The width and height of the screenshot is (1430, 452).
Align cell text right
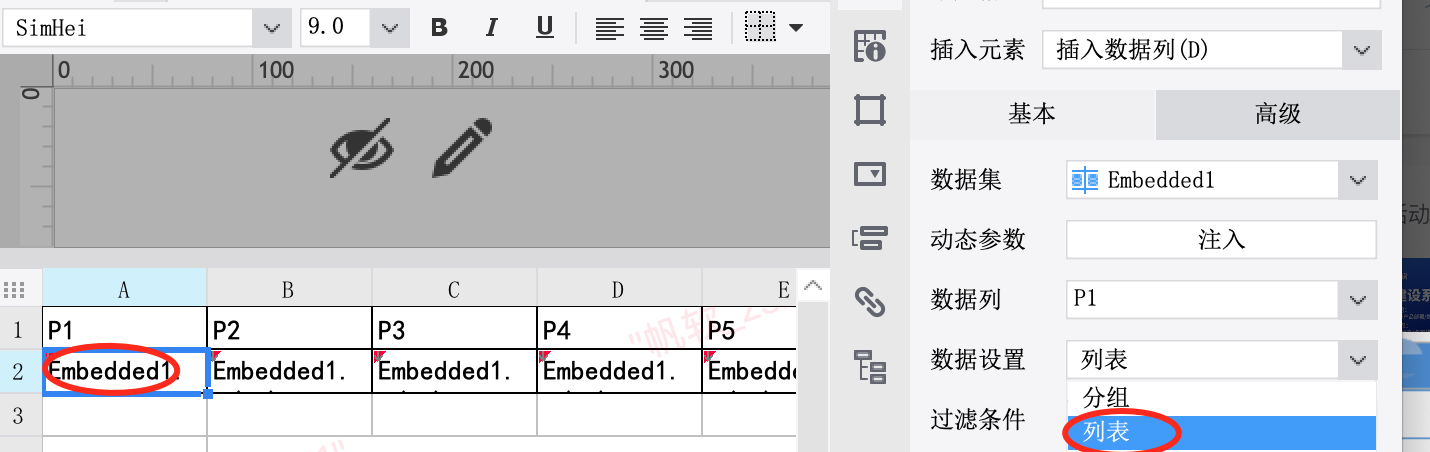[698, 28]
